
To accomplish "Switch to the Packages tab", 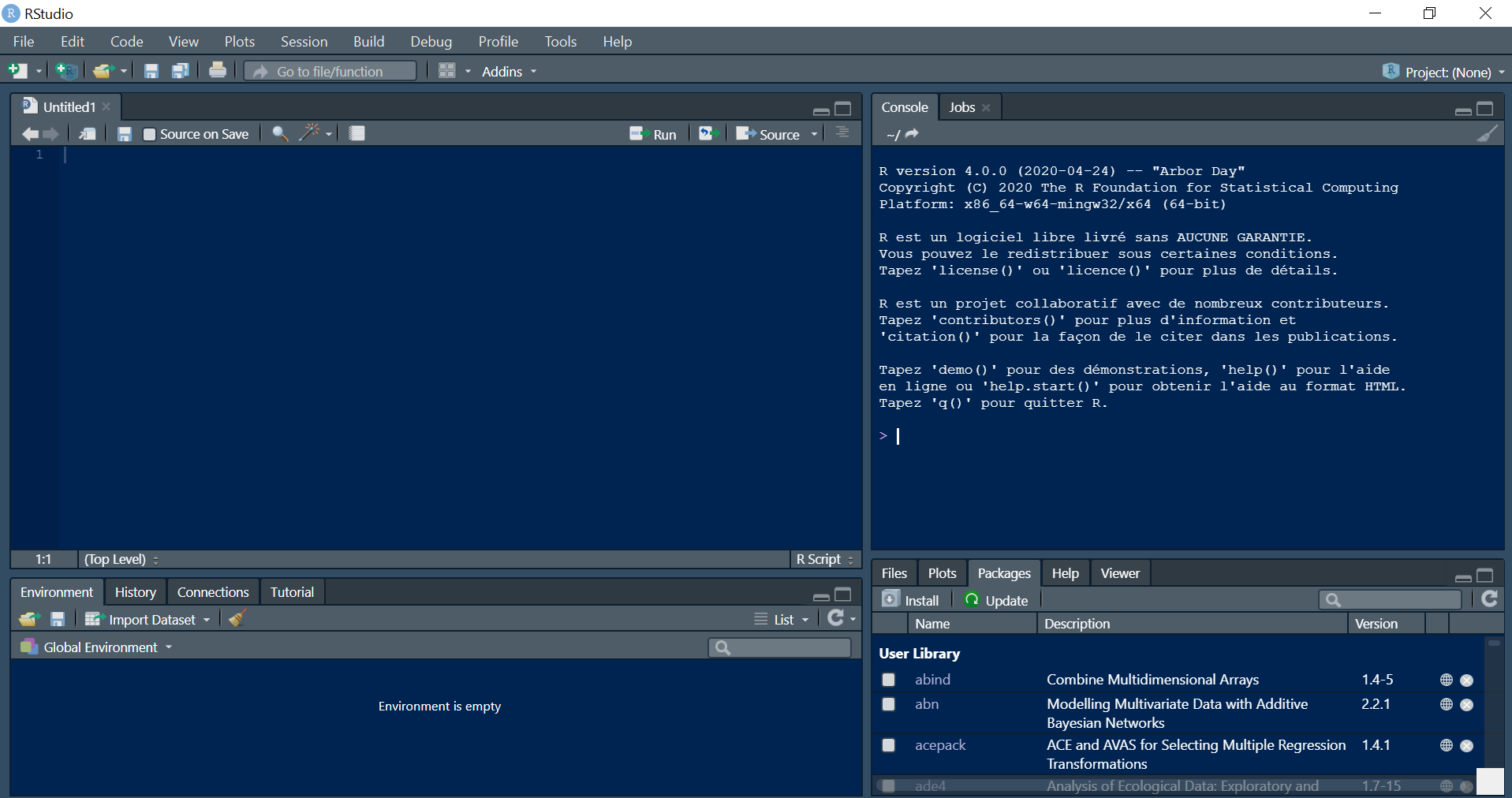I will coord(1003,572).
